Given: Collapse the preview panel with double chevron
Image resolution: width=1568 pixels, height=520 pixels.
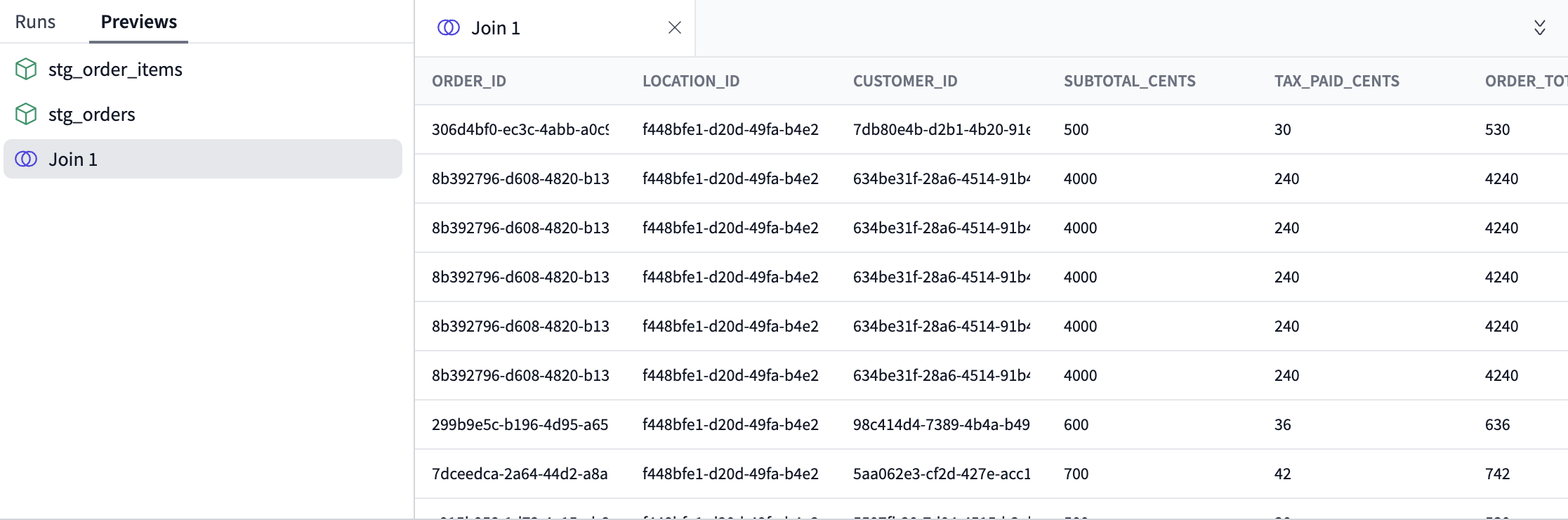Looking at the screenshot, I should point(1539,27).
